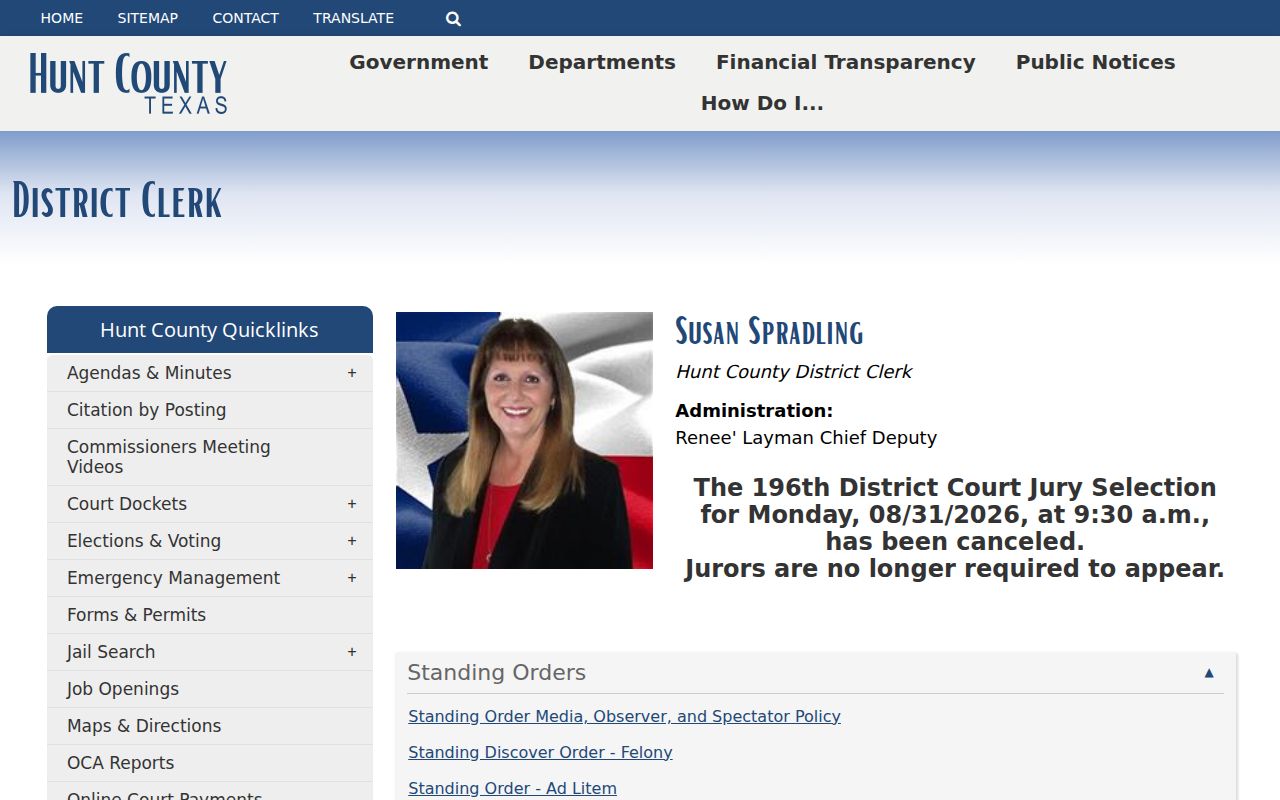Click Susan Spradling's portrait photo

(524, 440)
